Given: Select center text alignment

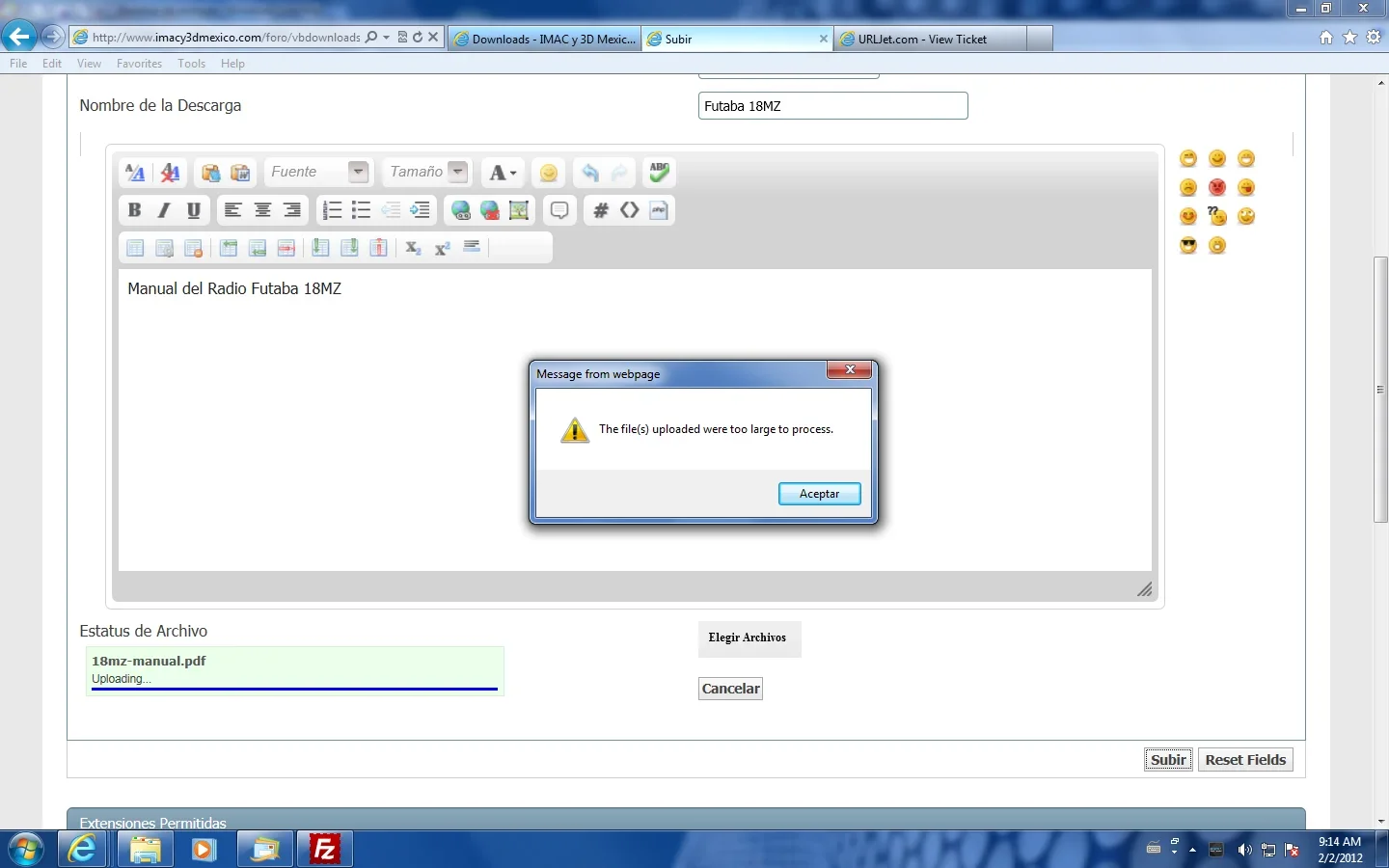Looking at the screenshot, I should (x=261, y=210).
